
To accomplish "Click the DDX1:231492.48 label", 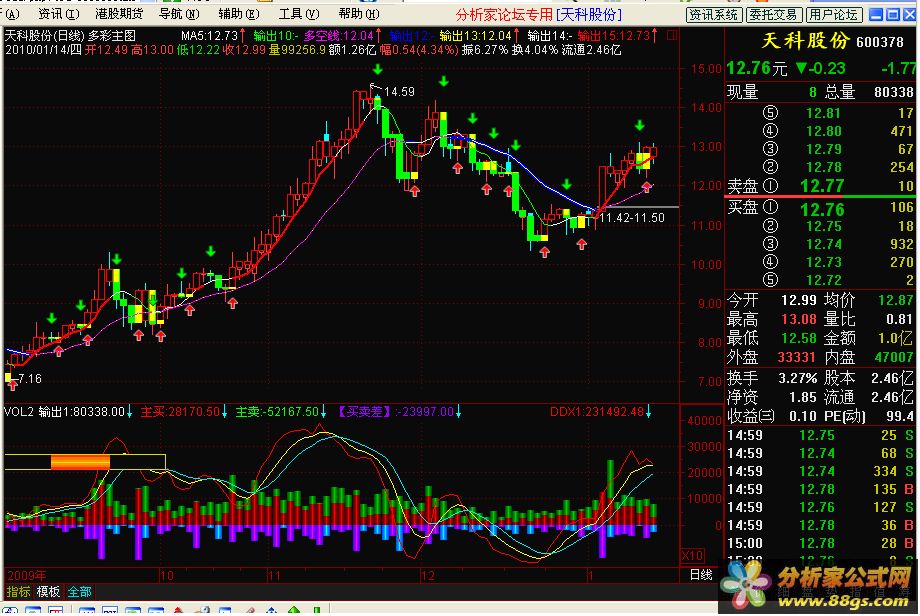I will [x=597, y=412].
